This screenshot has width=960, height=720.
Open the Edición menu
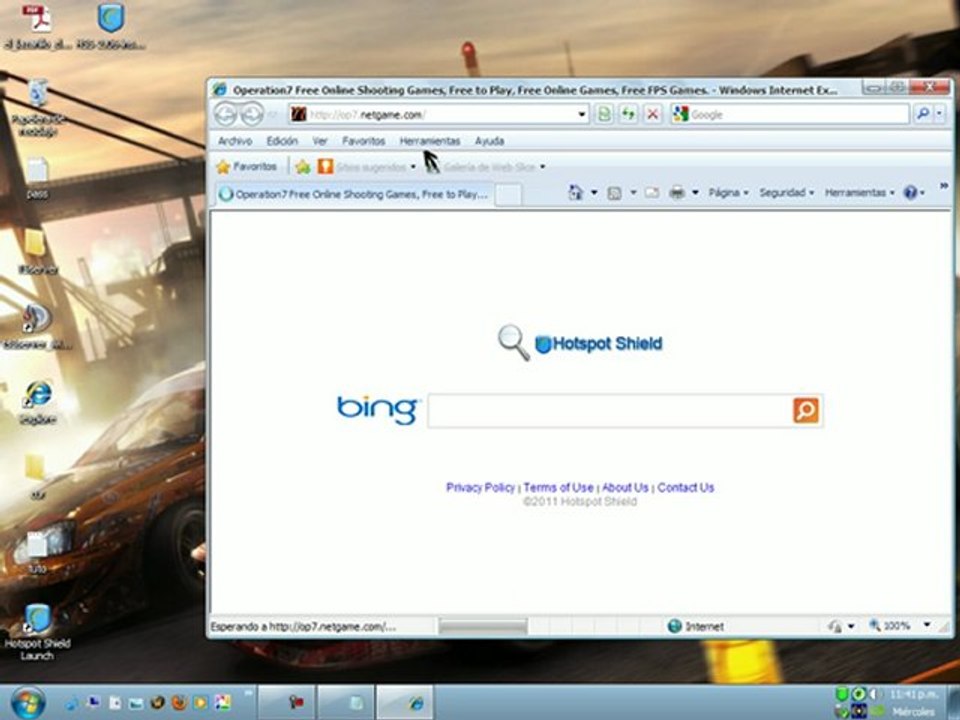(x=282, y=141)
